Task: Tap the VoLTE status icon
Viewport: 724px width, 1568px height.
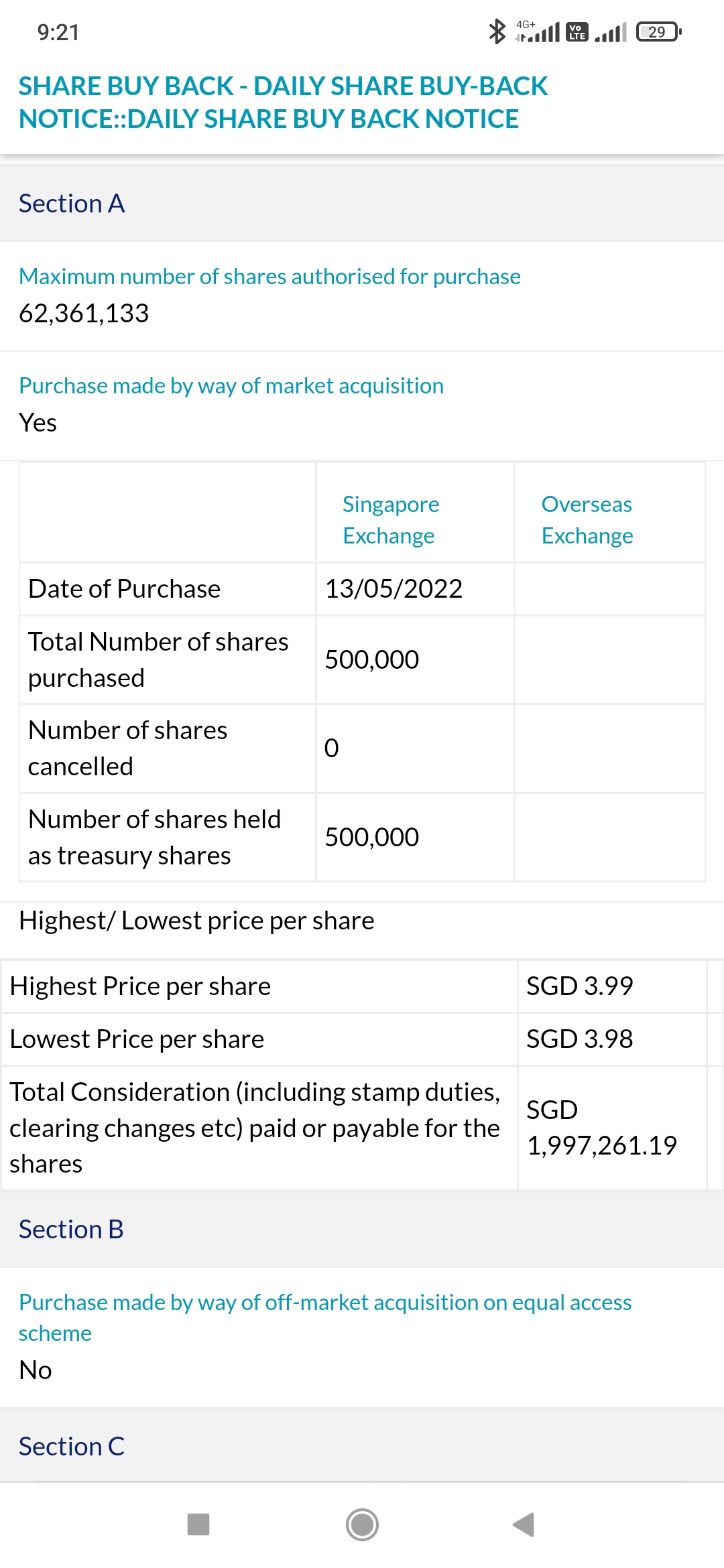Action: tap(577, 31)
